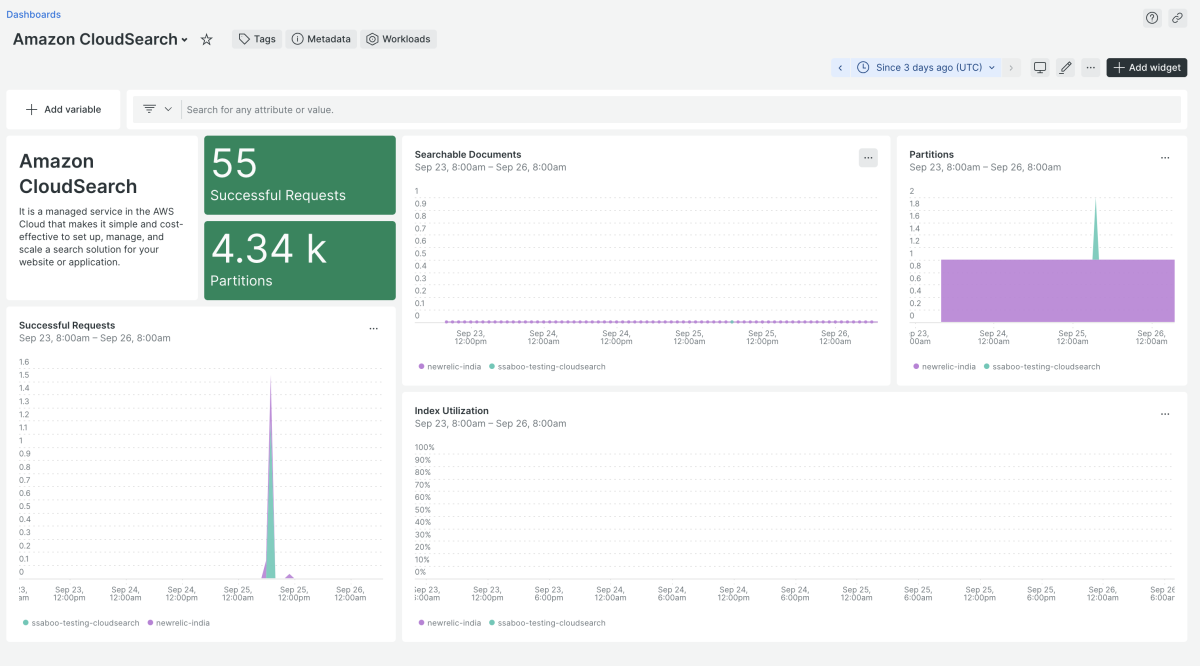Open the Successful Requests widget ellipsis menu

pyautogui.click(x=373, y=328)
